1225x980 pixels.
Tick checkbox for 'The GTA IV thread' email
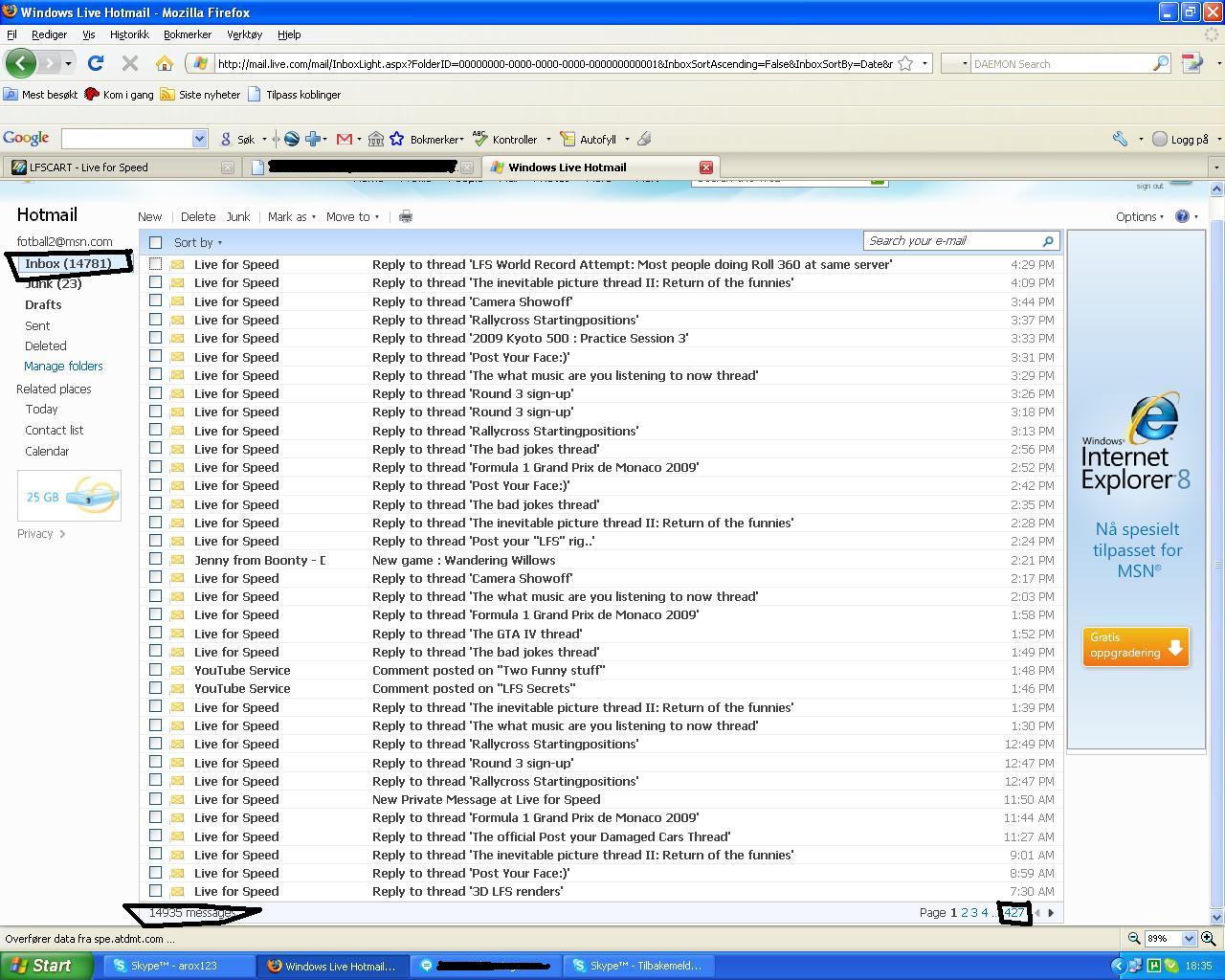(x=155, y=634)
